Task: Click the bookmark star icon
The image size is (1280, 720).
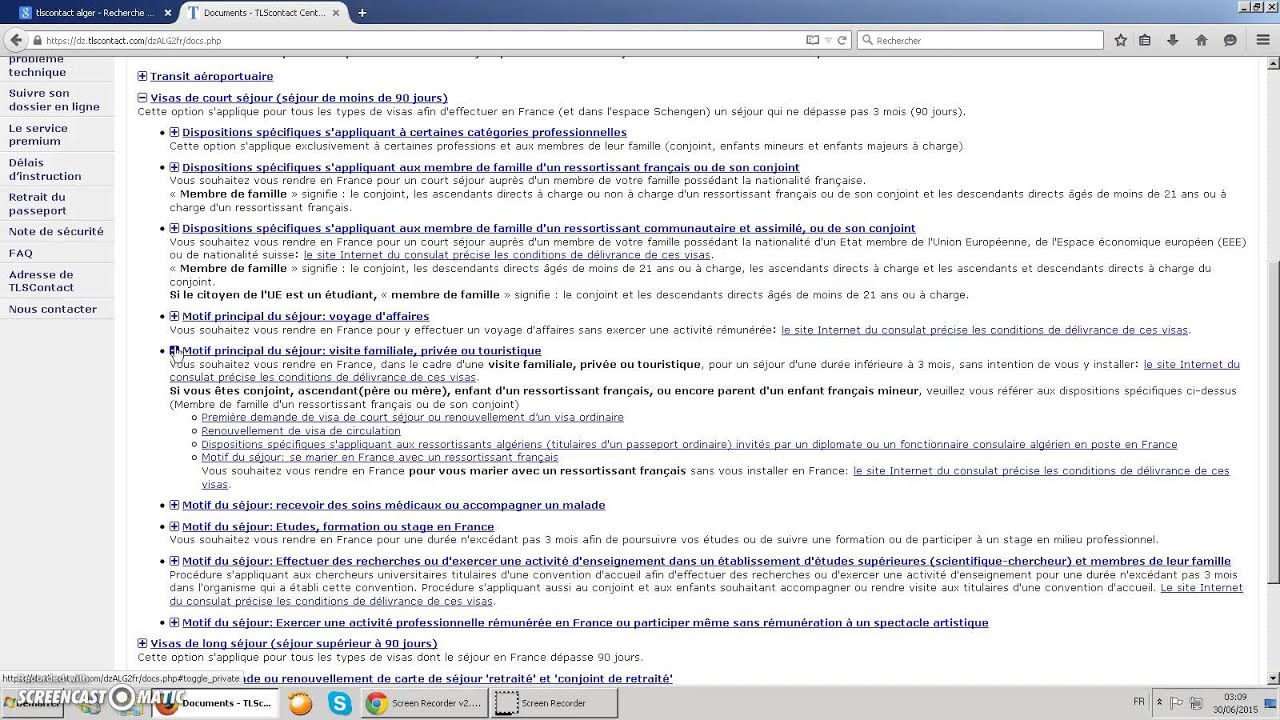Action: tap(1120, 41)
